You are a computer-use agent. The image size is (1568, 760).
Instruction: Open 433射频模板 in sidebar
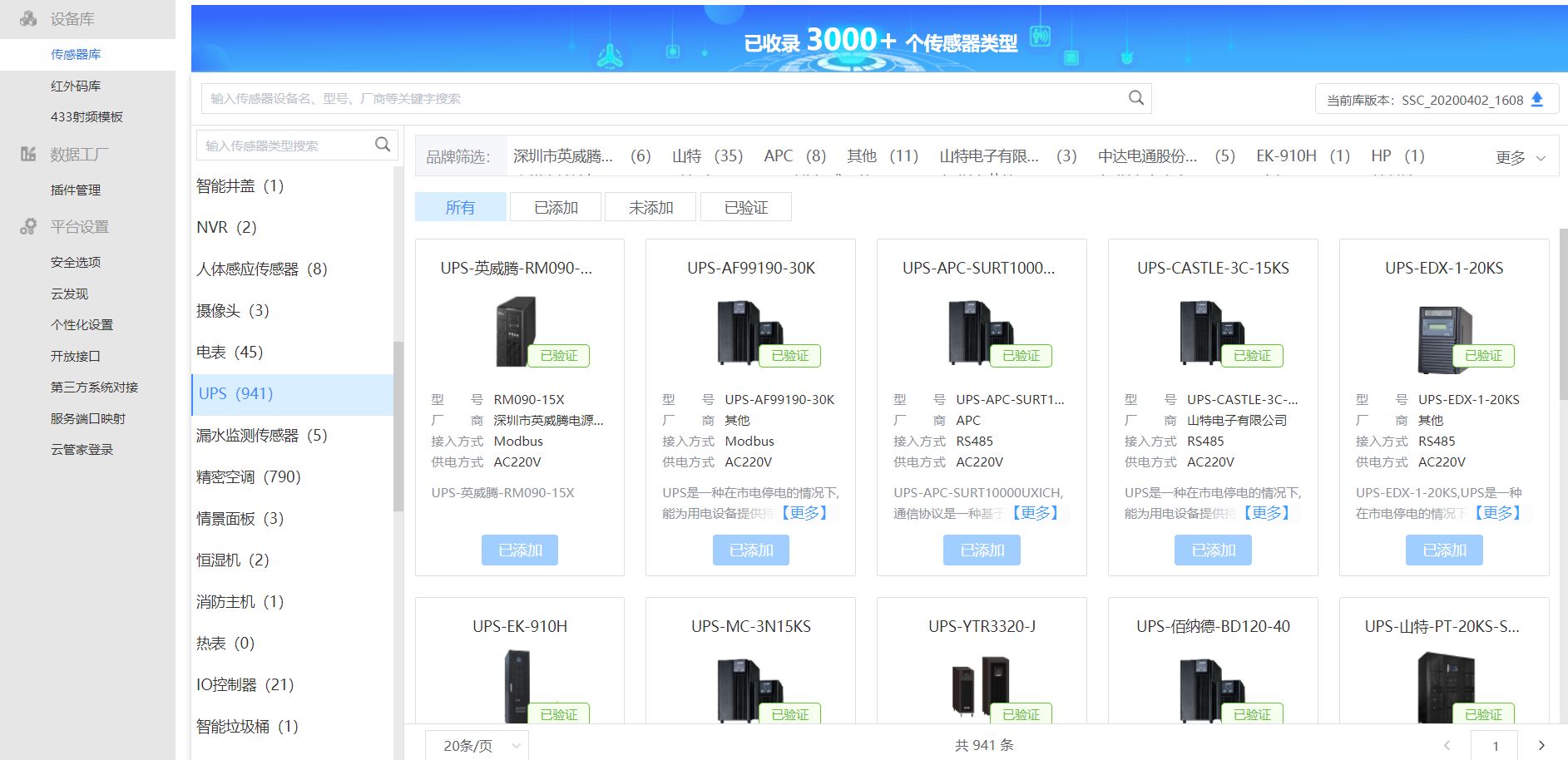click(87, 117)
